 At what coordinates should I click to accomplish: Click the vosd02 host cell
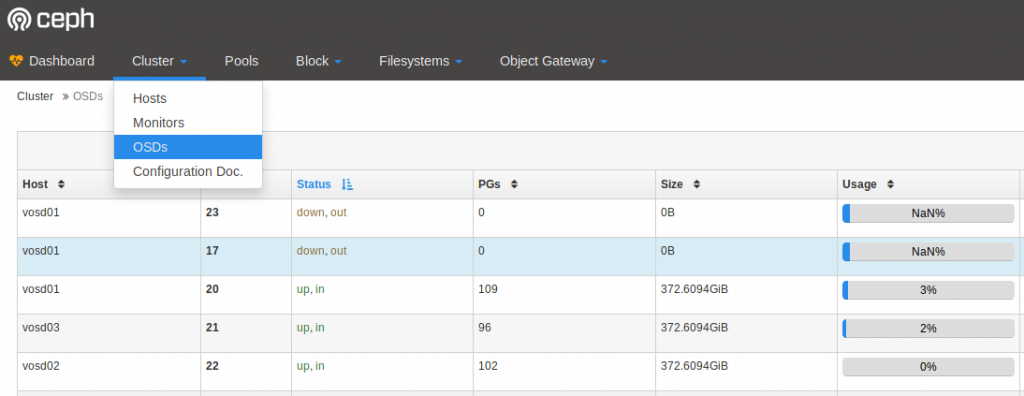tap(41, 367)
